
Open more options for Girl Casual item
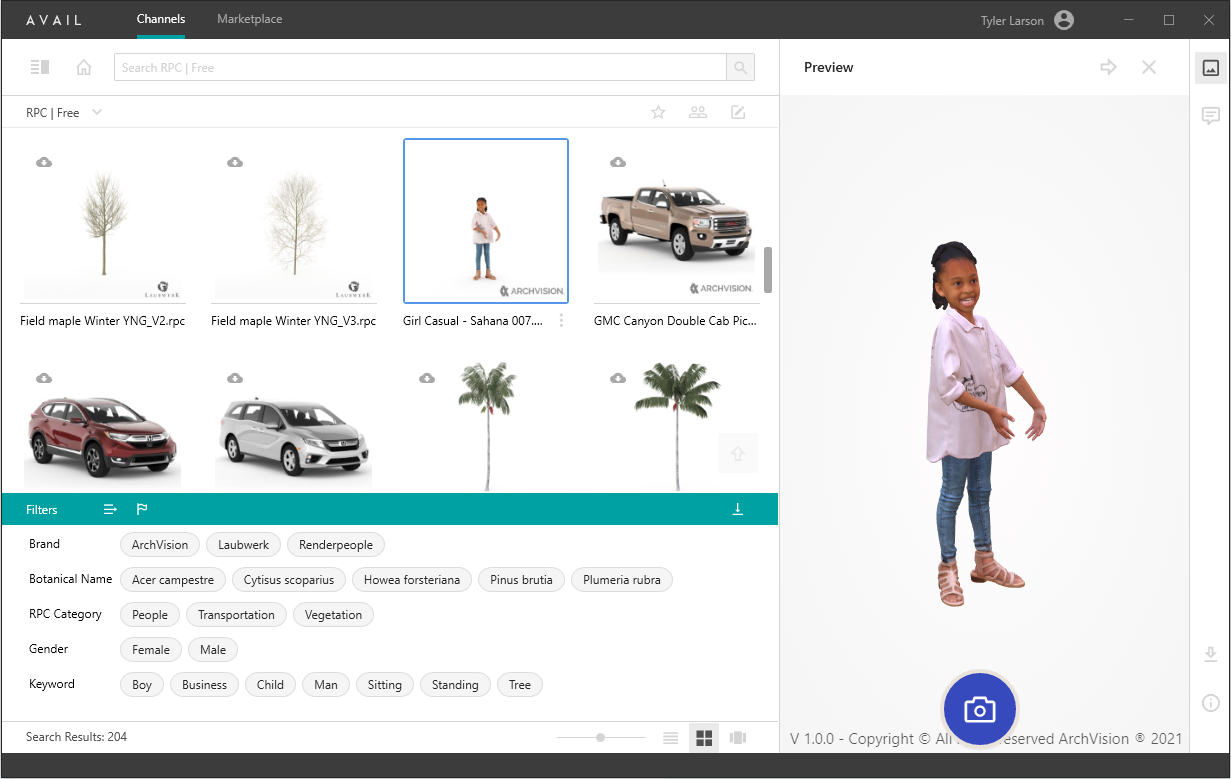[x=561, y=321]
